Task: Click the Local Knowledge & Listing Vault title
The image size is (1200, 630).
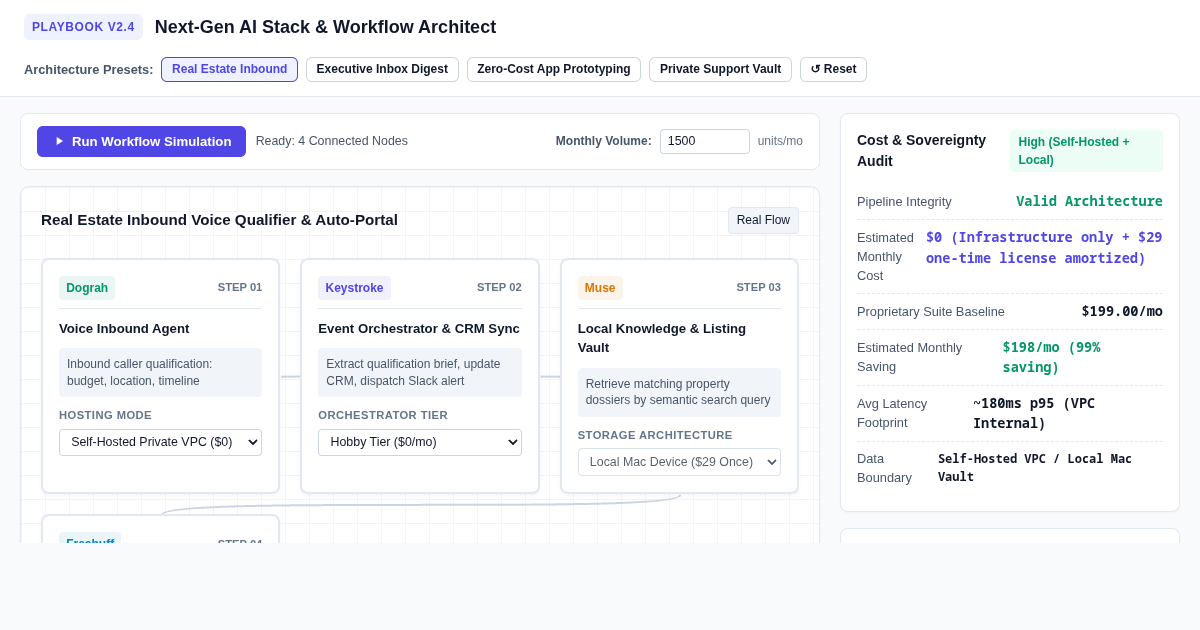Action: click(x=662, y=338)
